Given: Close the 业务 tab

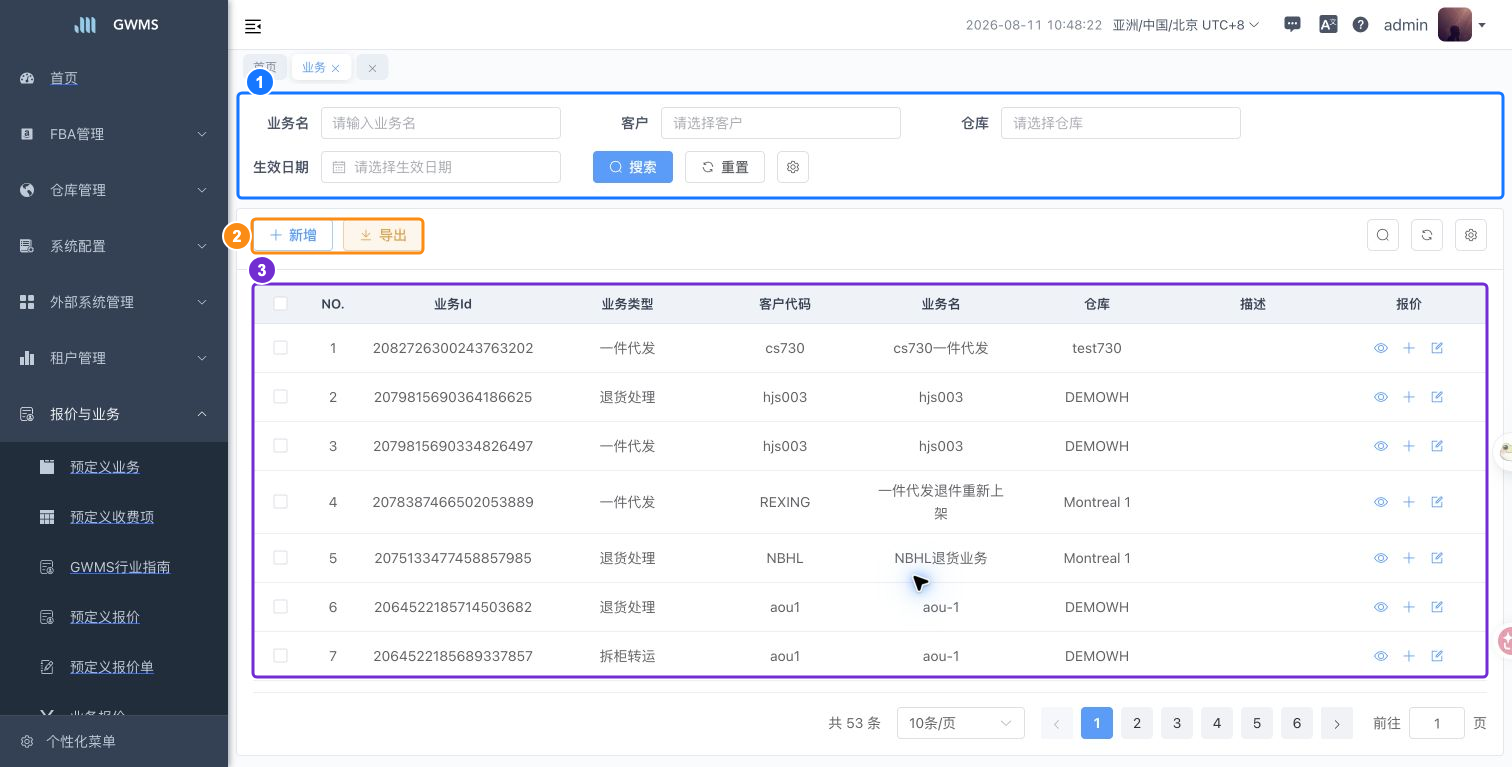Looking at the screenshot, I should pos(336,68).
